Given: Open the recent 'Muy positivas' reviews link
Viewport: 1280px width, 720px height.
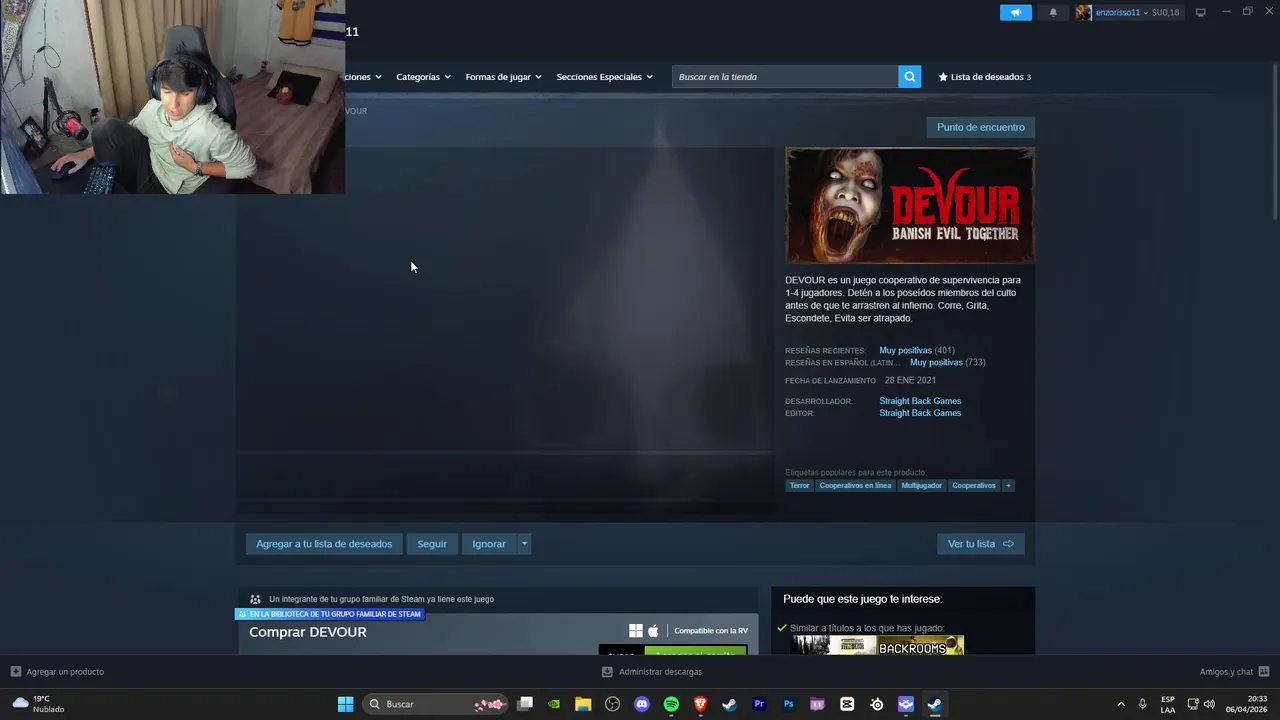Looking at the screenshot, I should (905, 350).
